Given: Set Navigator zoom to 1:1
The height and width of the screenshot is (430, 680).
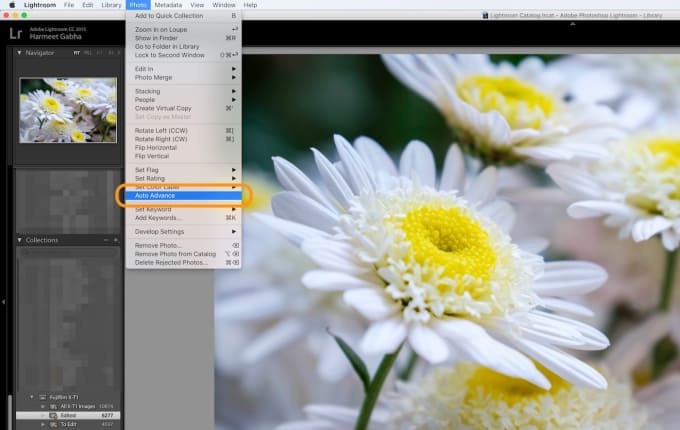Looking at the screenshot, I should tap(100, 53).
